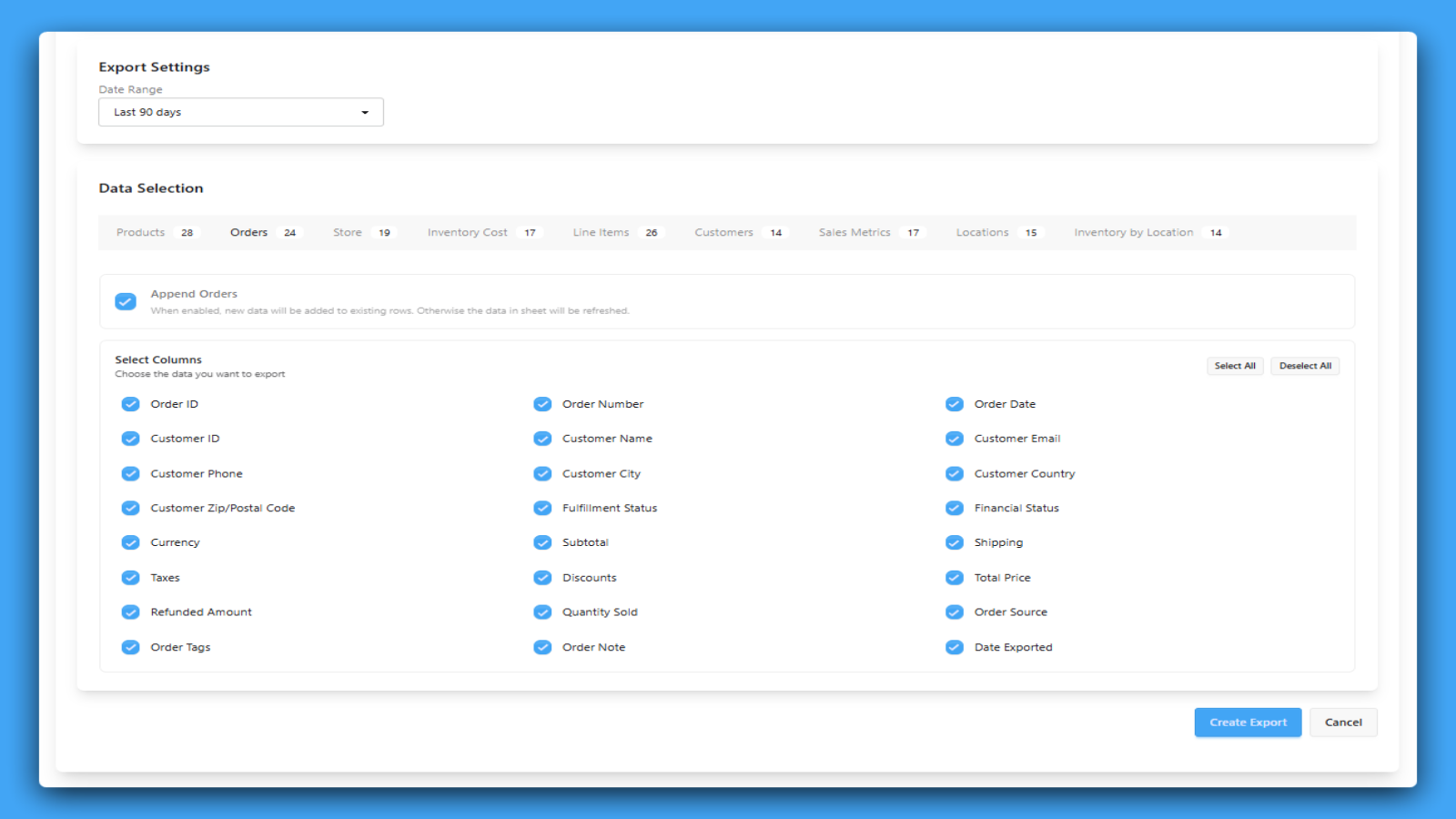Click the Select All button
This screenshot has height=819, width=1456.
(x=1235, y=365)
